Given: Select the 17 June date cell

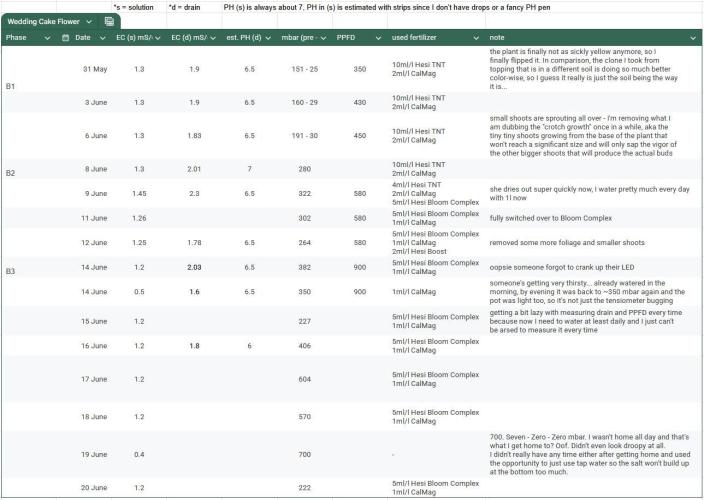Looking at the screenshot, I should [x=94, y=379].
